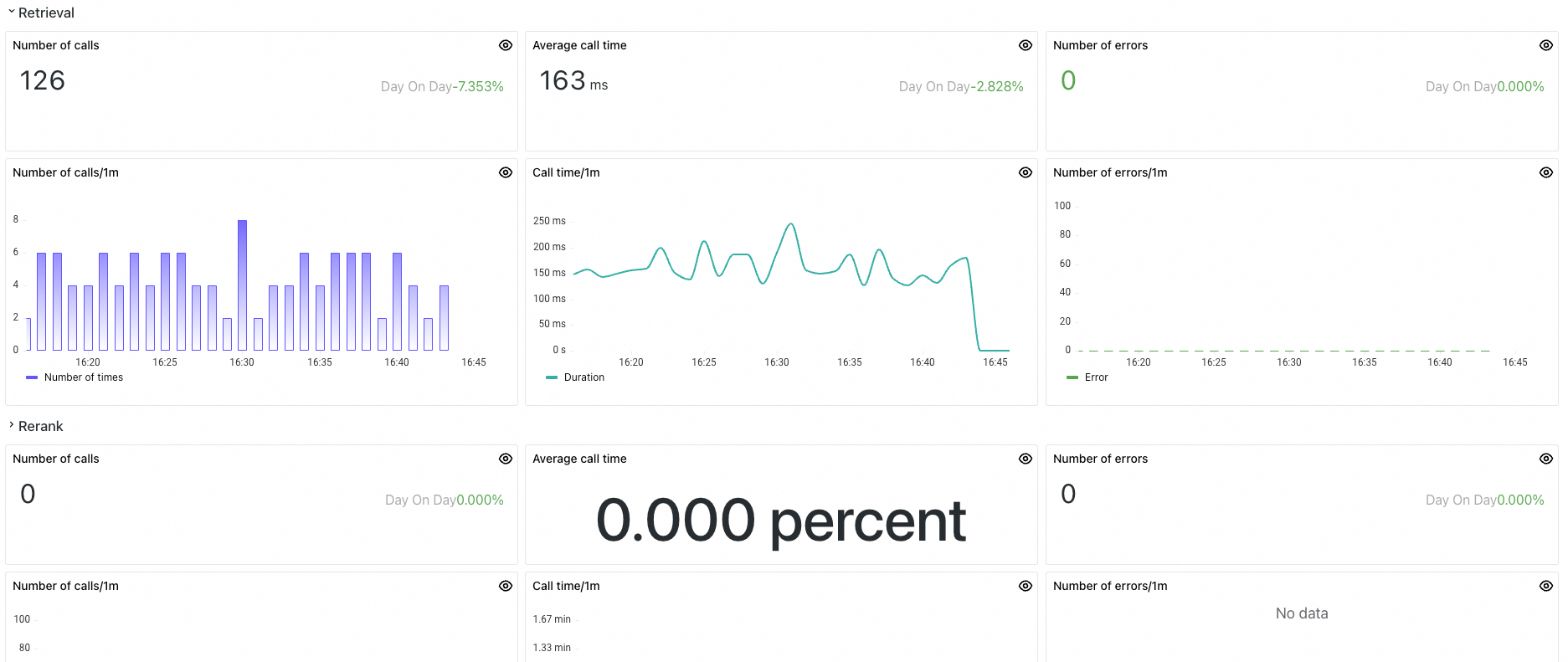Open the Retrieval Number of errors/1m title menu
The image size is (1568, 662).
tap(1110, 172)
